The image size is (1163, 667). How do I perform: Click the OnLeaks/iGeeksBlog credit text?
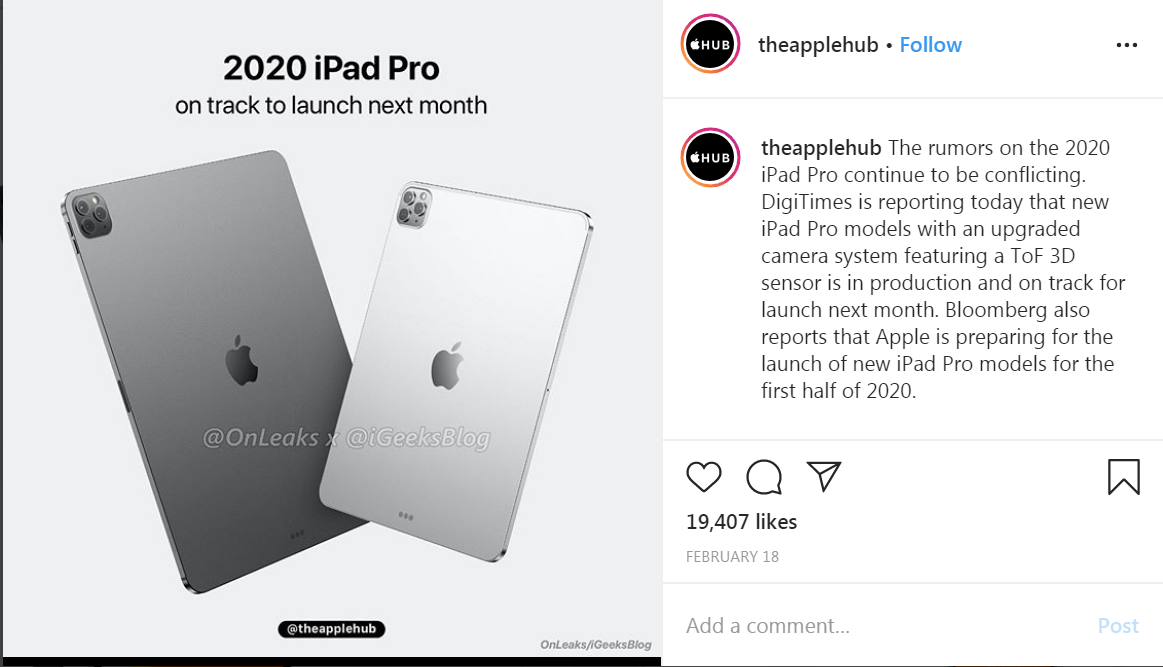click(596, 645)
